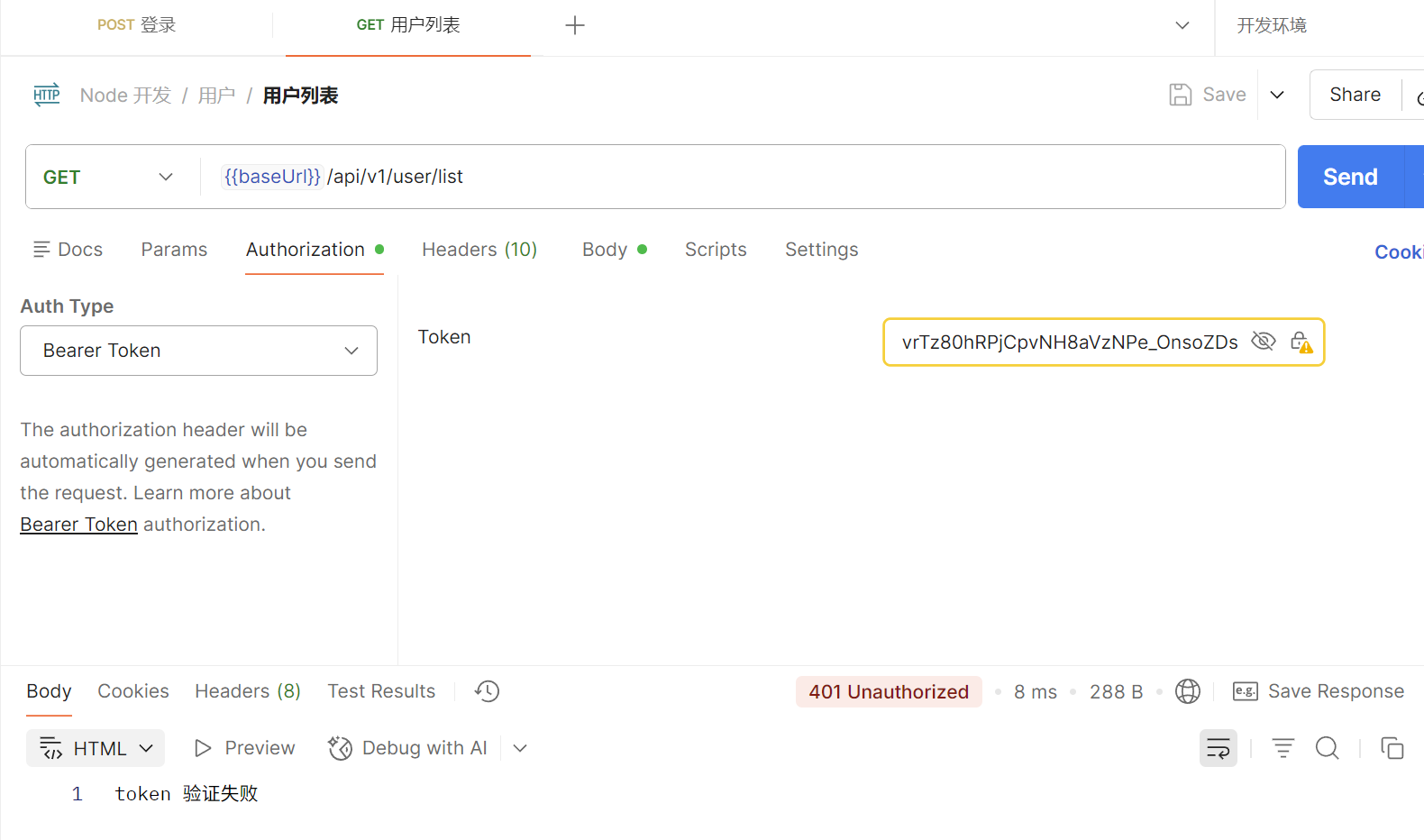Image resolution: width=1424 pixels, height=840 pixels.
Task: Open the Bearer Token auth type dropdown
Action: [198, 351]
